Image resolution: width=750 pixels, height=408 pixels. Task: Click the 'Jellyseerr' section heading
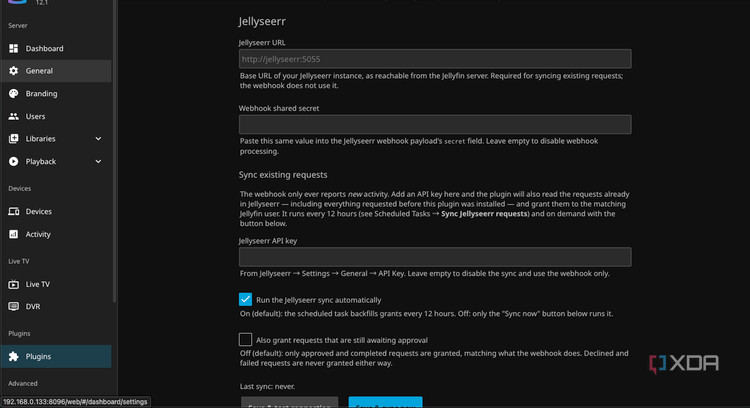pos(262,22)
